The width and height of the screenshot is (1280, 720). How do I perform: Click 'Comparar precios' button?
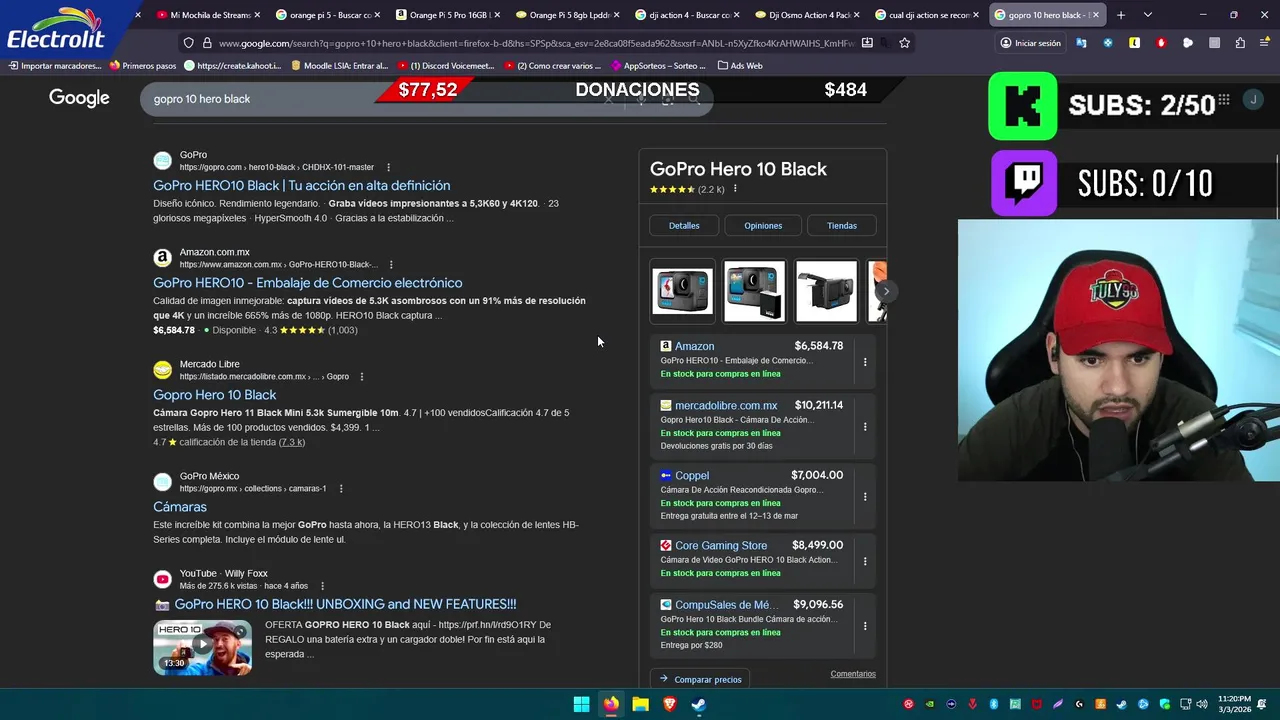tap(700, 679)
